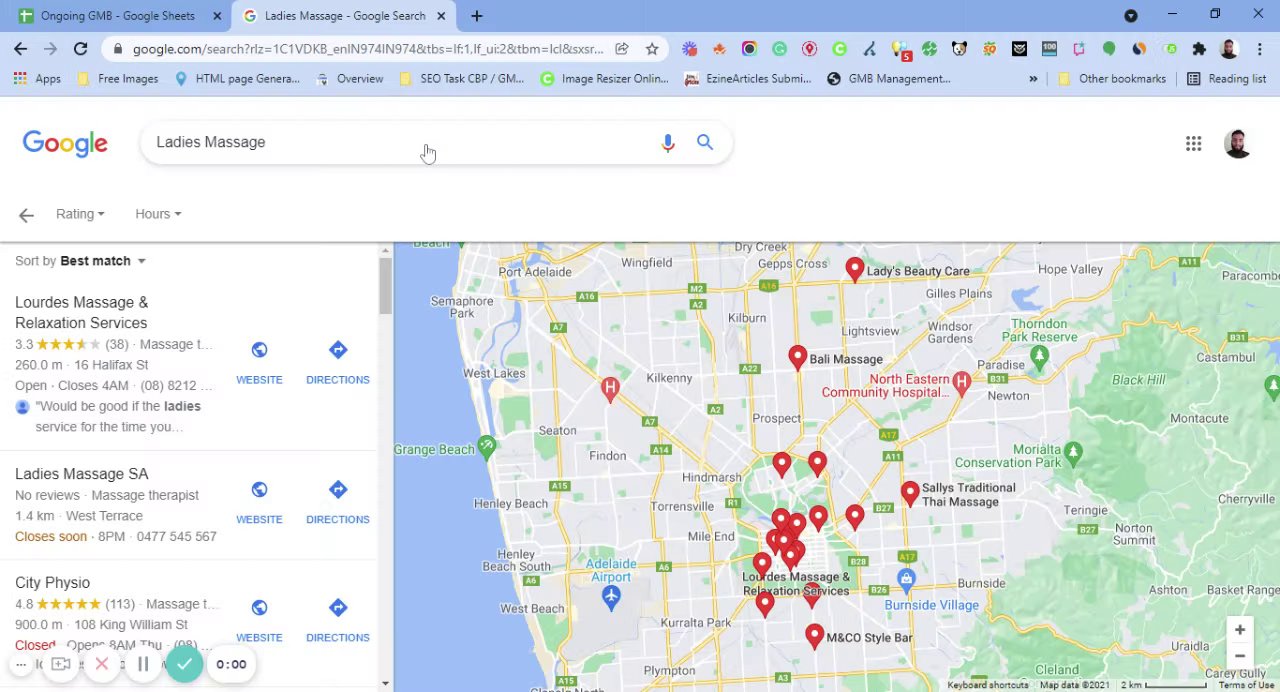Start voice search with microphone icon
Viewport: 1280px width, 692px height.
[x=668, y=143]
